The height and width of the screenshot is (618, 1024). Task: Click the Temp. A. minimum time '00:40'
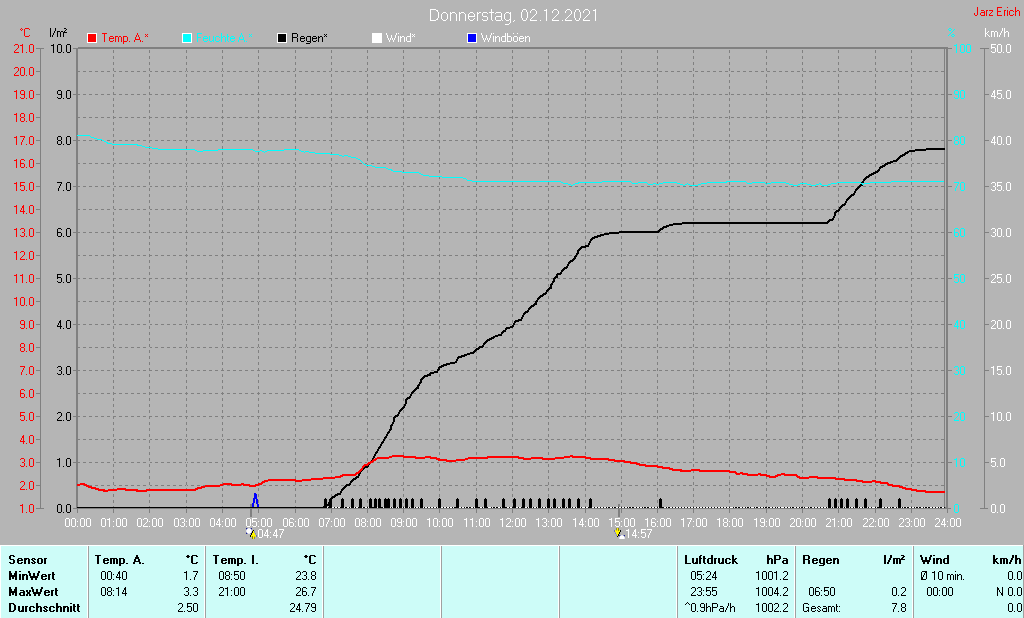[x=114, y=576]
